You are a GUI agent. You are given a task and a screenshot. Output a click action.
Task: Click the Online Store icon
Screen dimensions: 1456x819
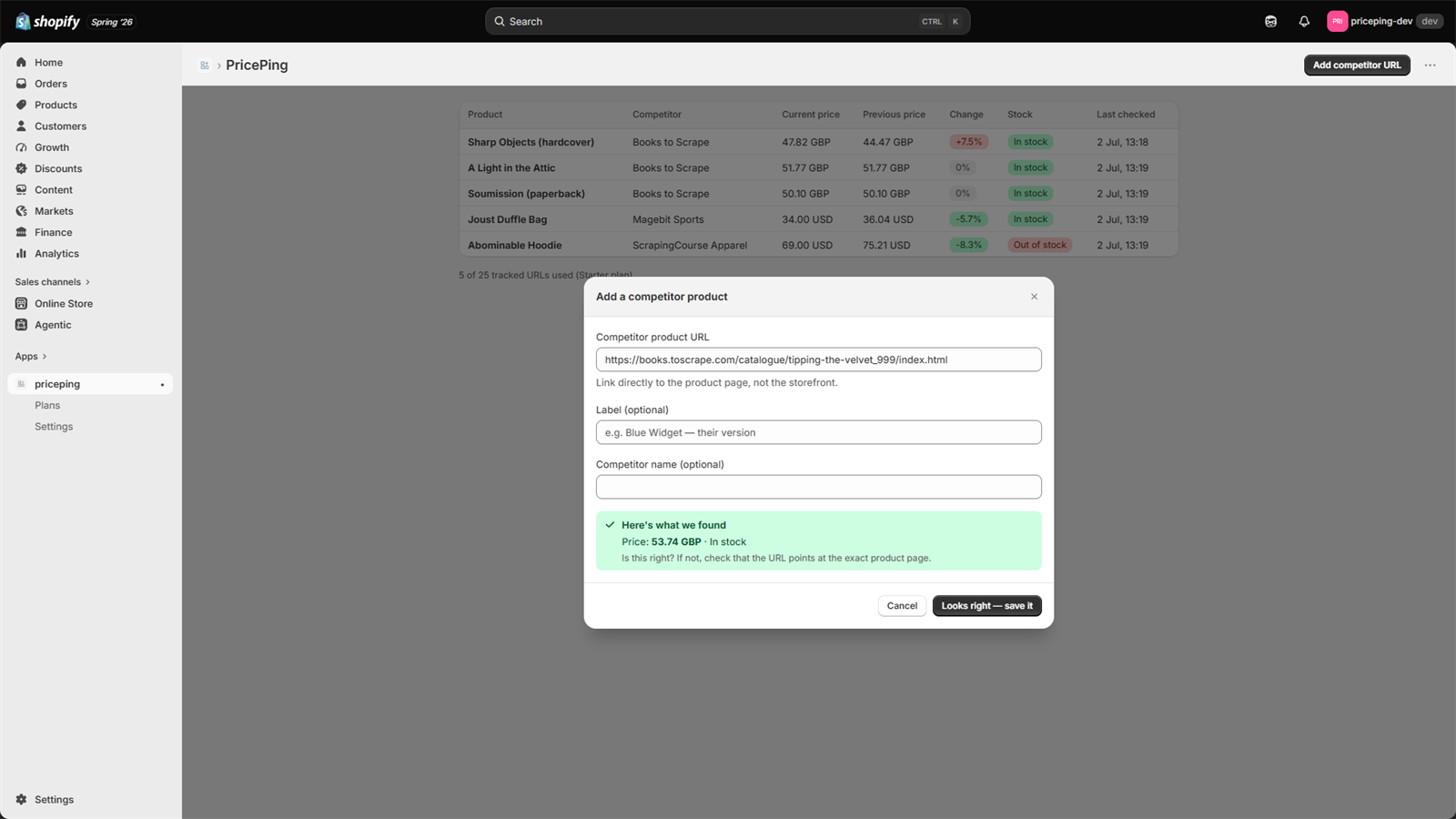click(x=21, y=304)
